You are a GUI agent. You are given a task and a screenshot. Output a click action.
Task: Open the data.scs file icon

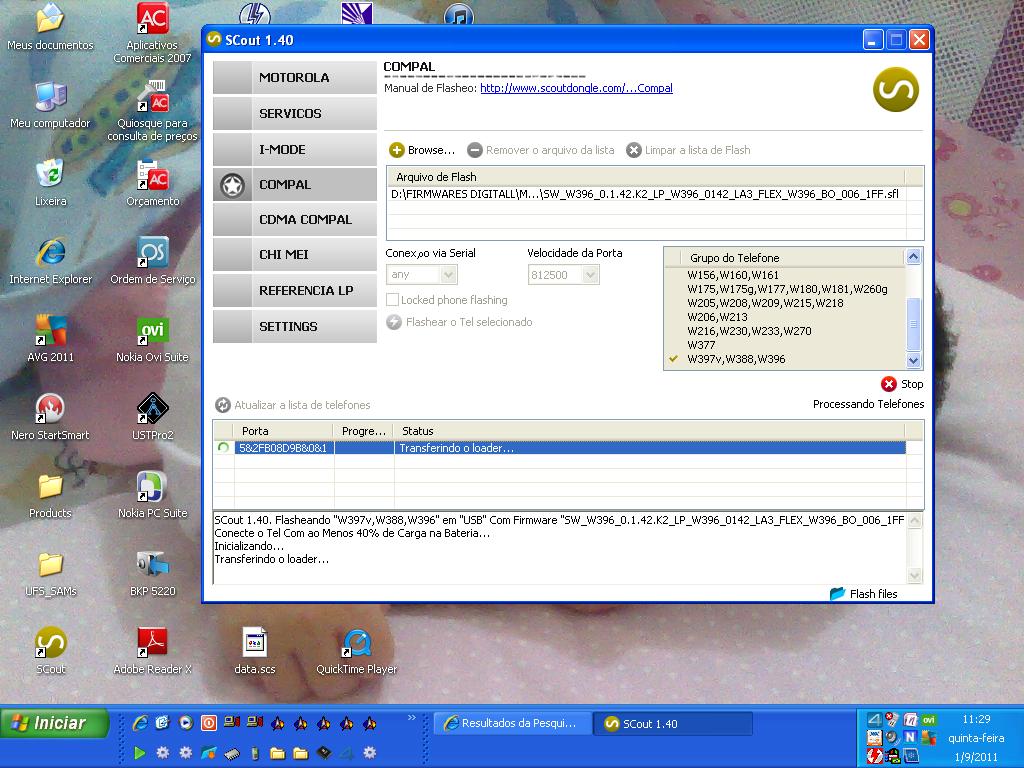click(x=255, y=650)
